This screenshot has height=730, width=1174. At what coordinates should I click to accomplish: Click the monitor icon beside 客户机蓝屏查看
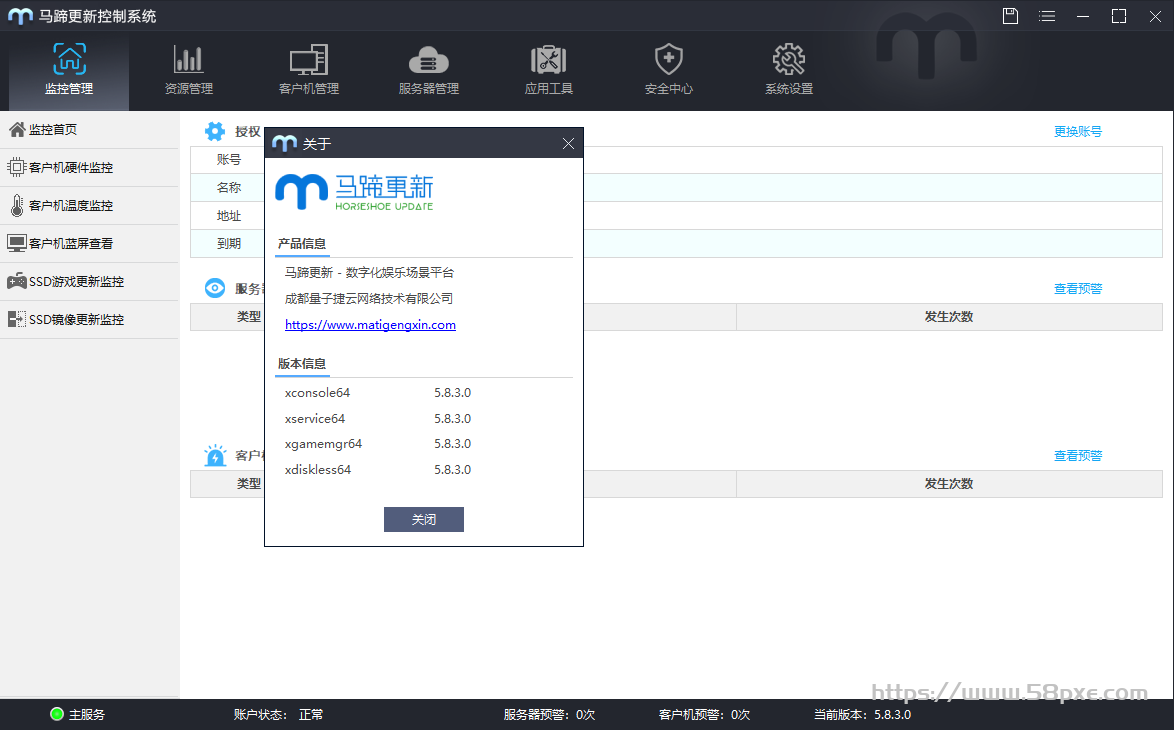point(16,243)
